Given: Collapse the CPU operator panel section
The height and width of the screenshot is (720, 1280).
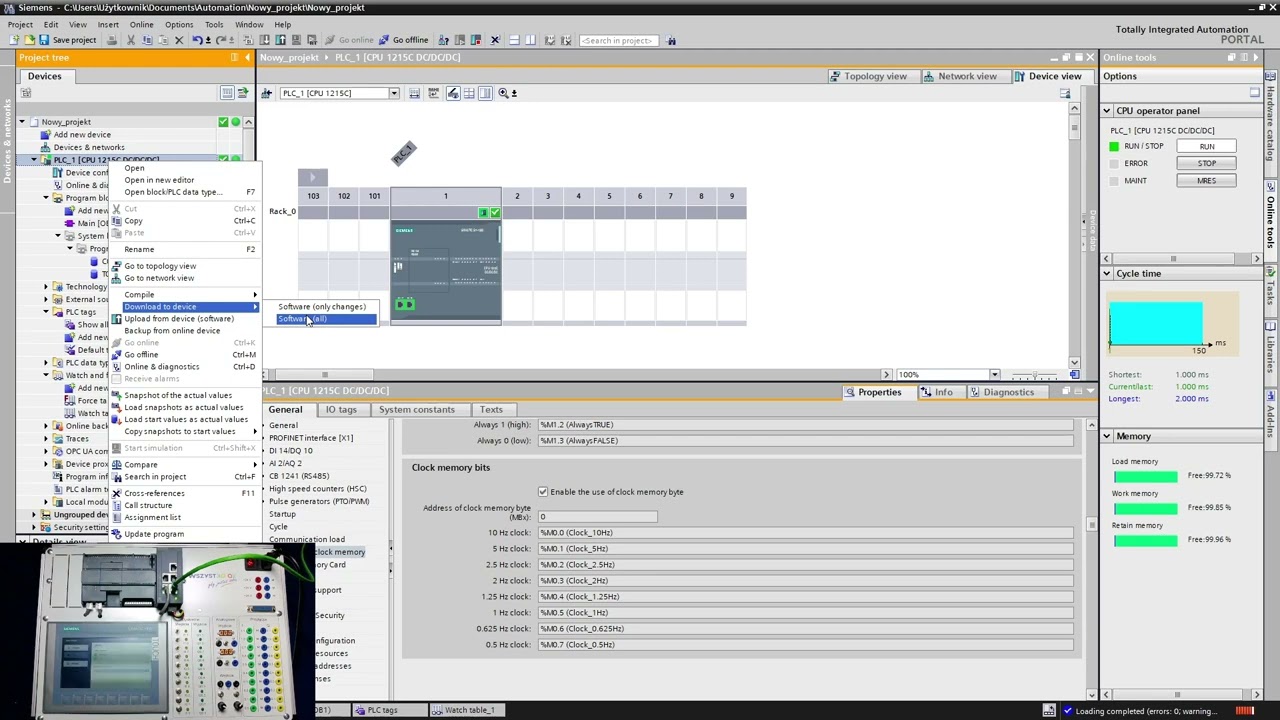Looking at the screenshot, I should tap(1107, 111).
